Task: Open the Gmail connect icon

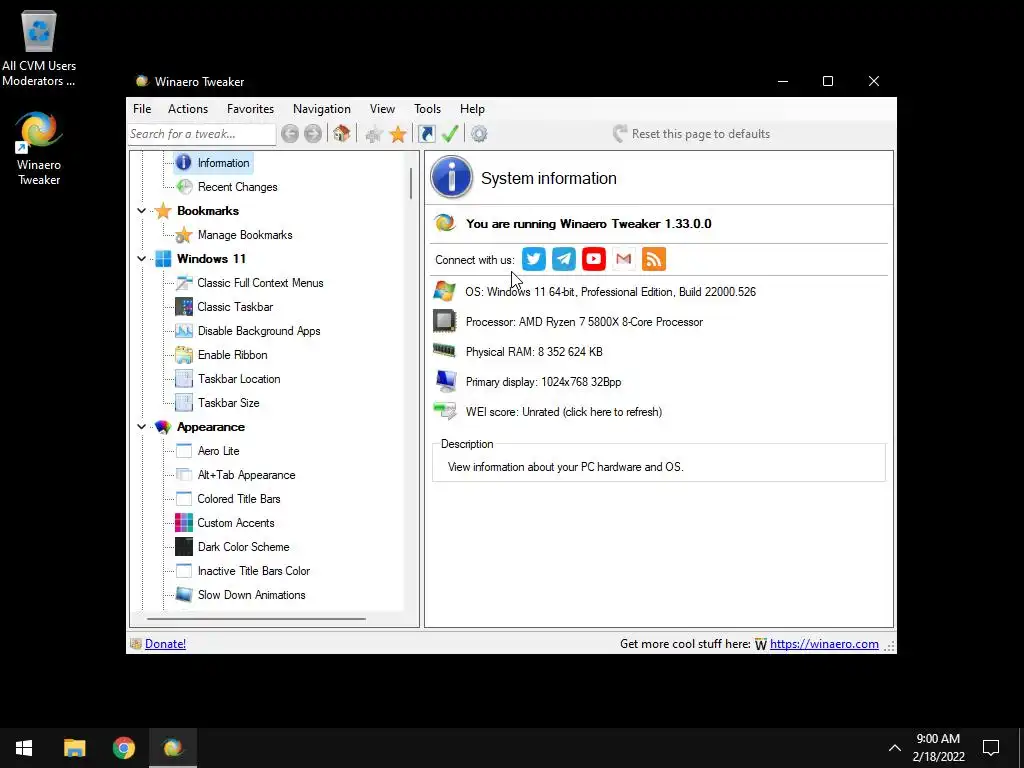Action: tap(624, 259)
